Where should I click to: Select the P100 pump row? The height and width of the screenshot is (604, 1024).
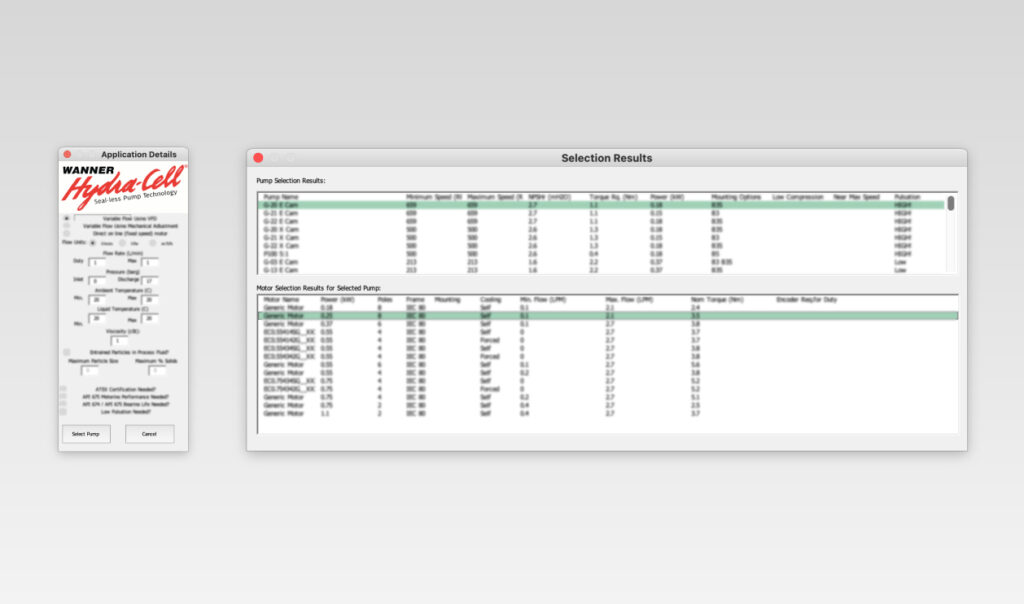click(x=601, y=254)
